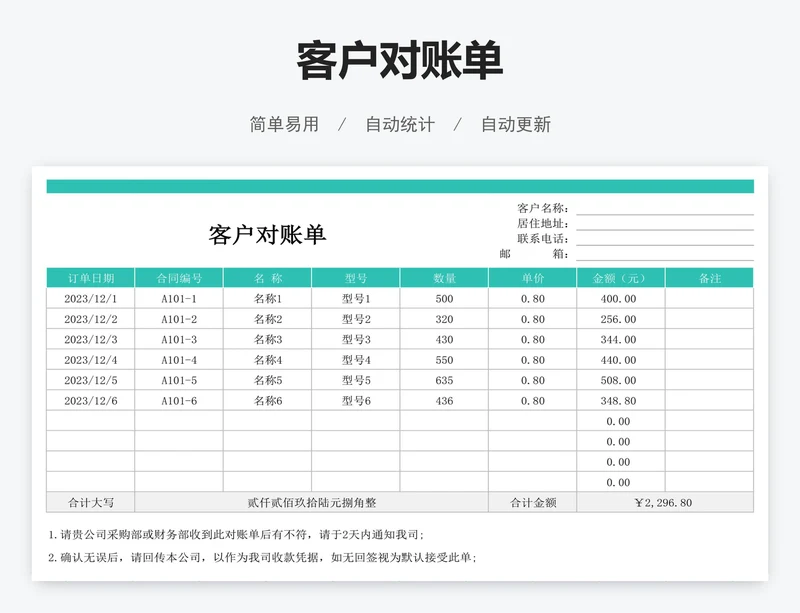The width and height of the screenshot is (800, 613).
Task: Select the 订单日期 column header
Action: [90, 278]
